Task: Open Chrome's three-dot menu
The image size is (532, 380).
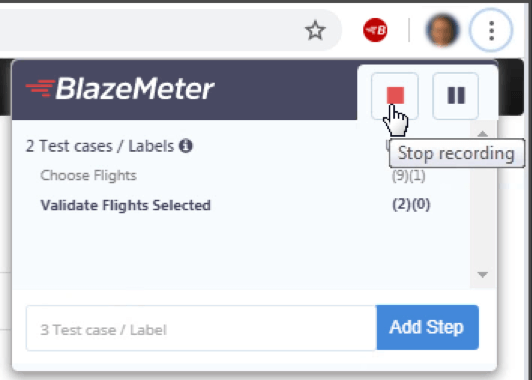Action: (491, 30)
